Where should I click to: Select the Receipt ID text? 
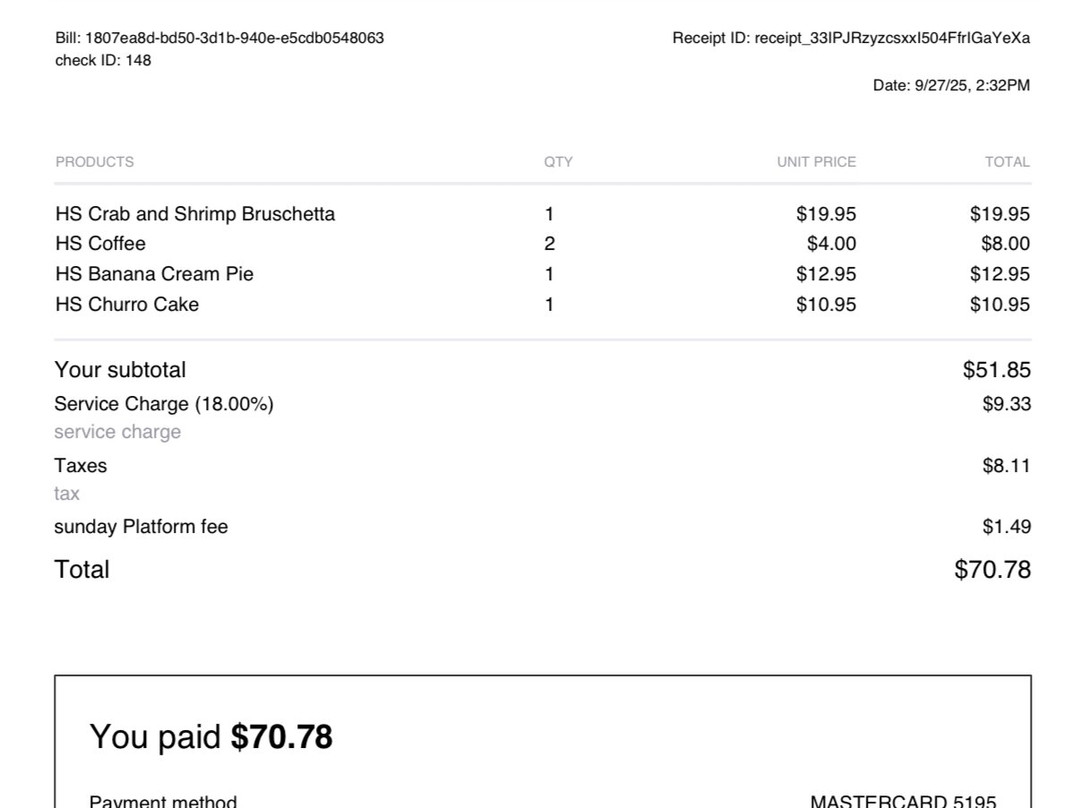851,38
